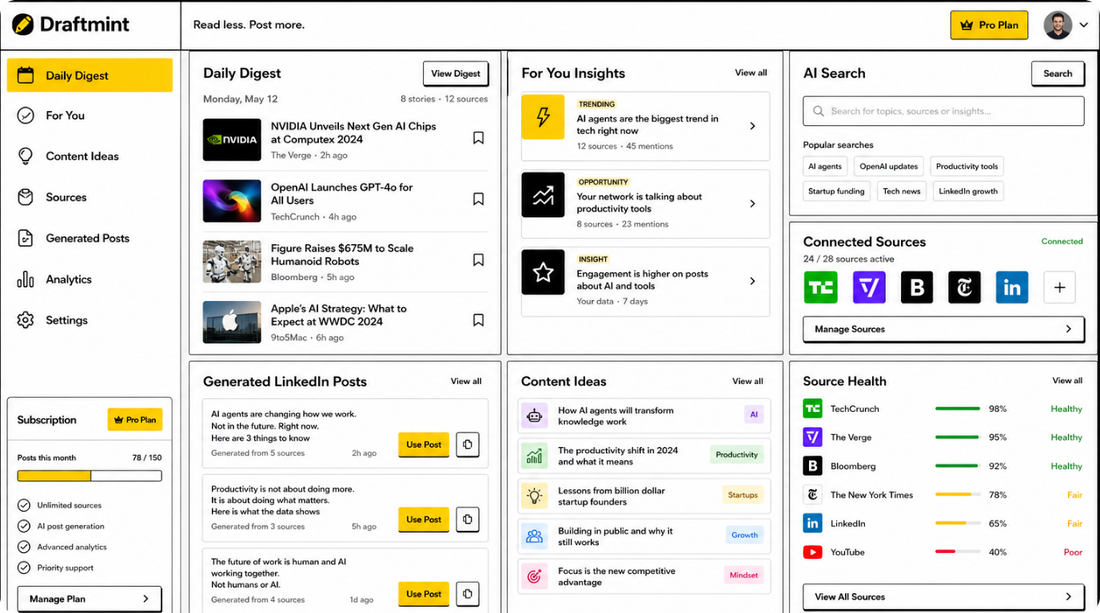
Task: View all Generated LinkedIn Posts
Action: 466,382
